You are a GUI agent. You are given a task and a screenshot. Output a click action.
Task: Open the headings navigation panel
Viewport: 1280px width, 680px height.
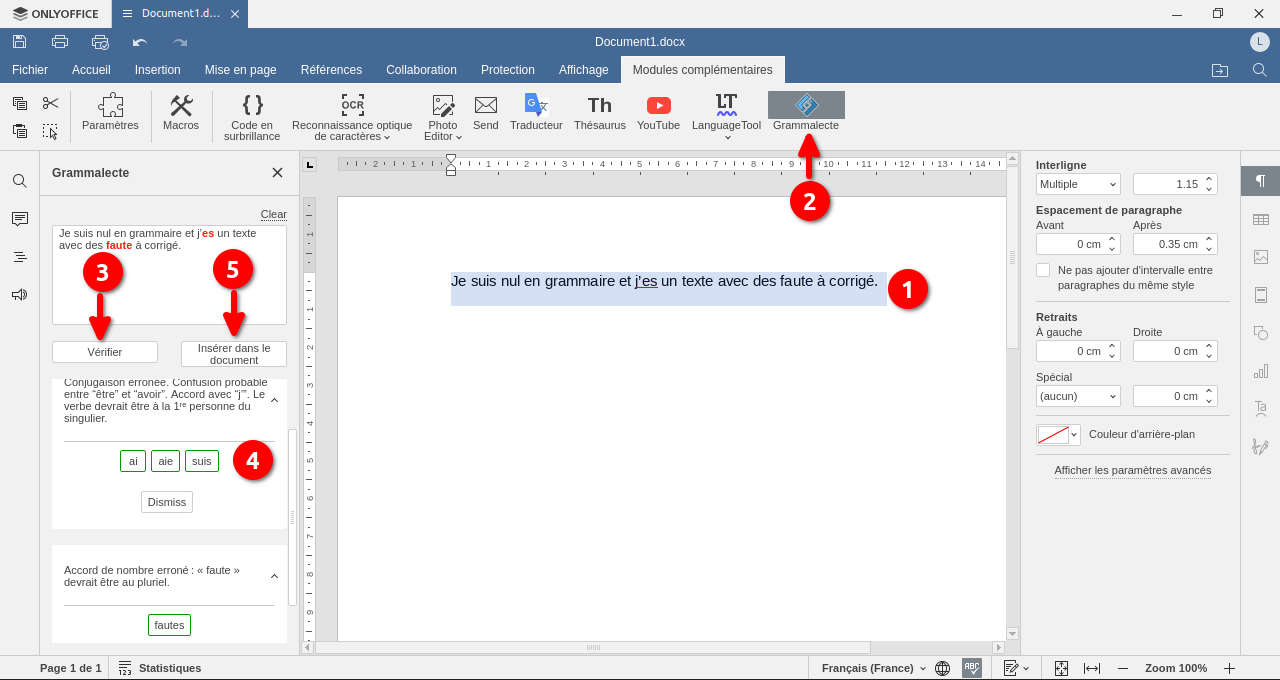coord(20,257)
